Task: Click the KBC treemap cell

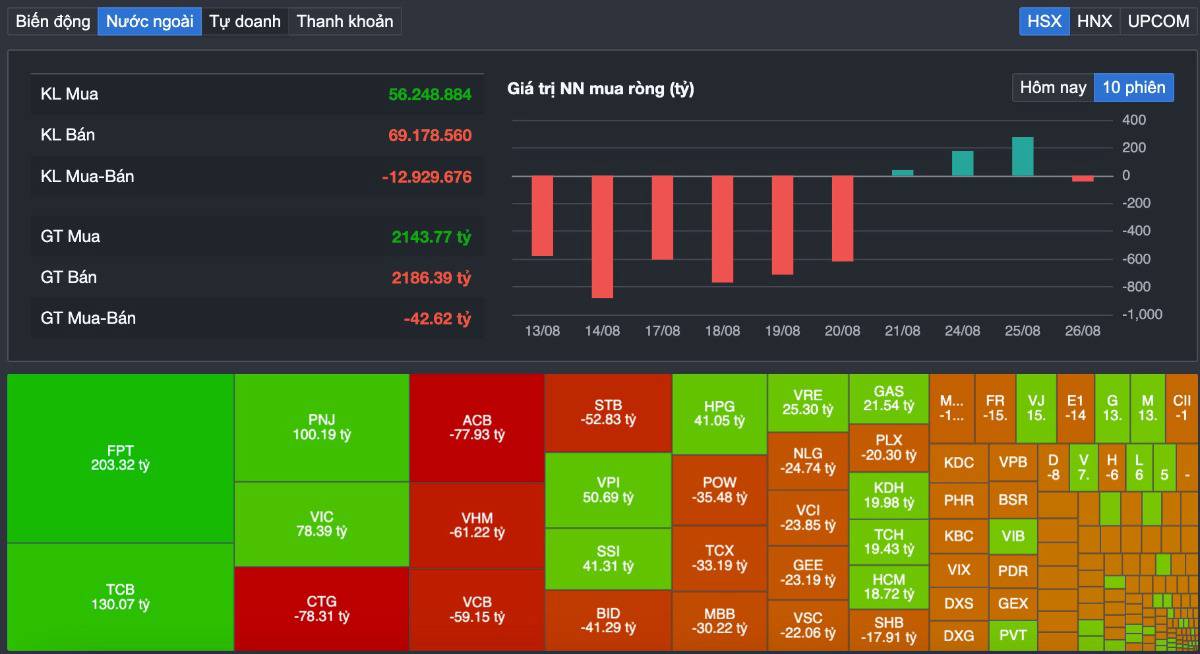Action: coord(959,536)
